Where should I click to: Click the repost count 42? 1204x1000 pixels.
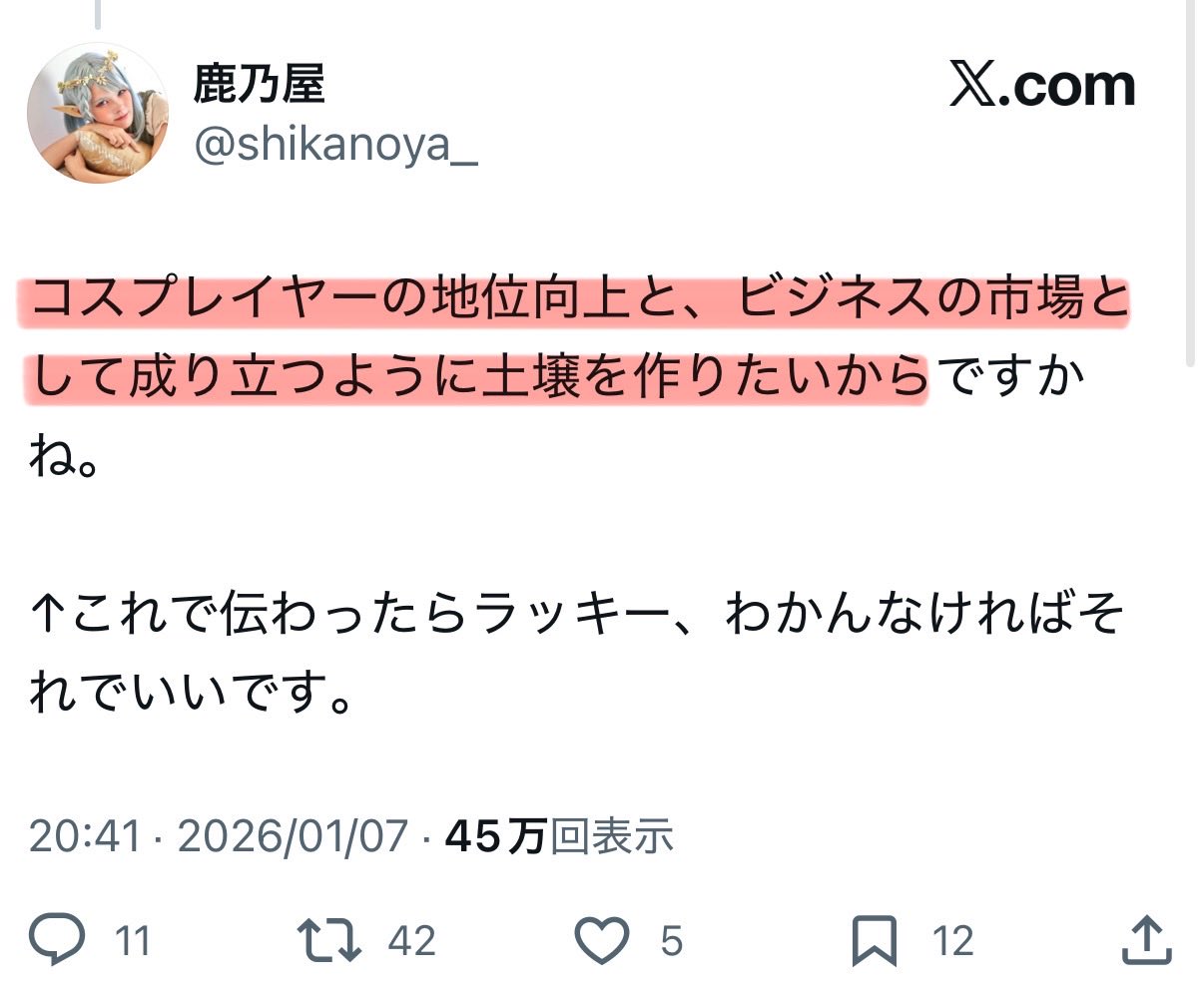(x=411, y=941)
